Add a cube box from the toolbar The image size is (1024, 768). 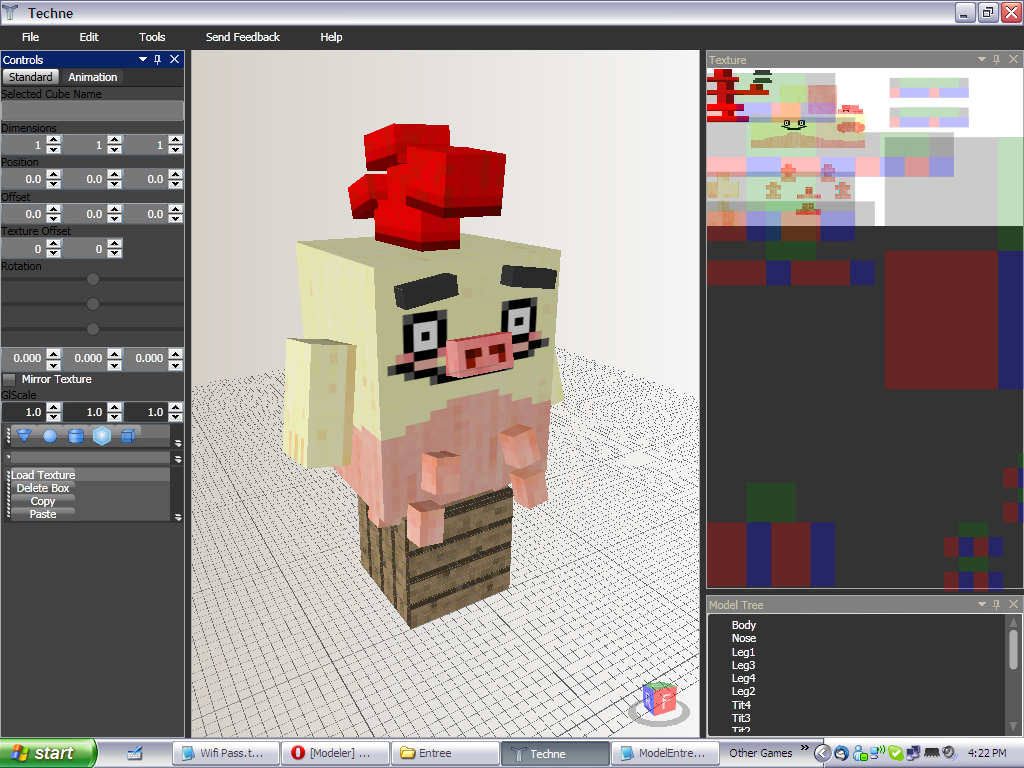coord(128,436)
